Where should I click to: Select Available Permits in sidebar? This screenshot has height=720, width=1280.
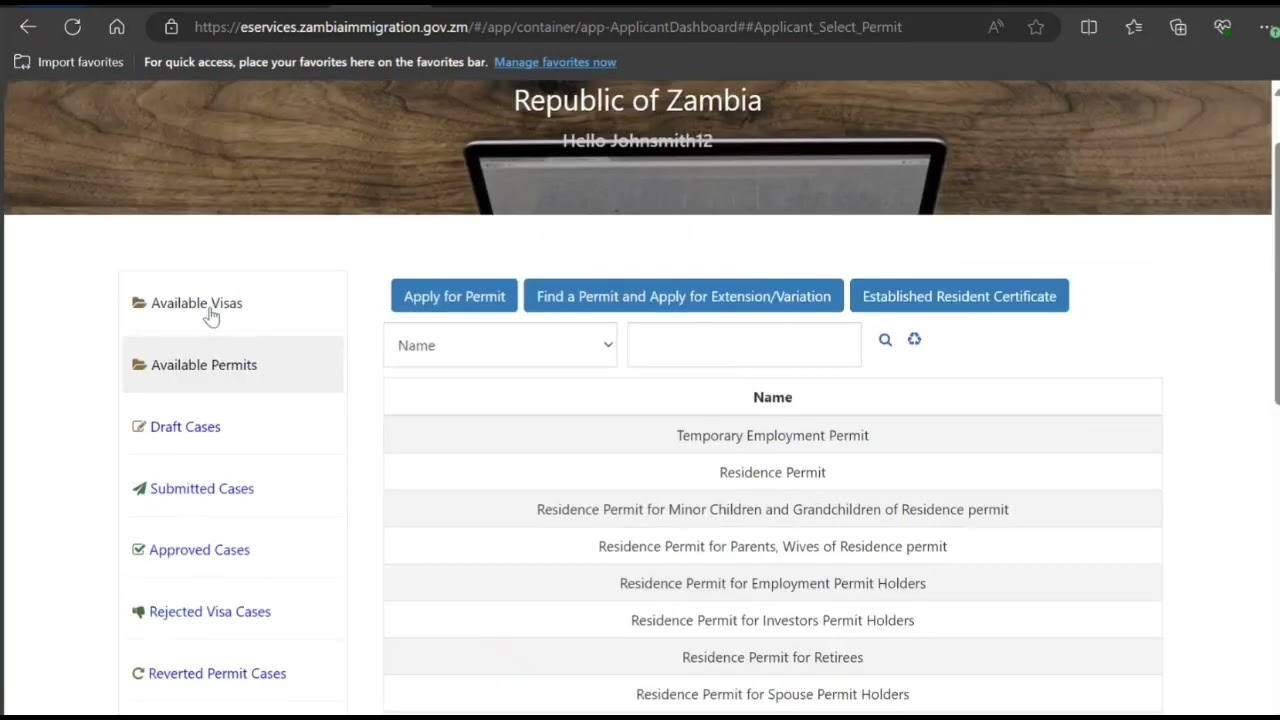click(x=204, y=365)
